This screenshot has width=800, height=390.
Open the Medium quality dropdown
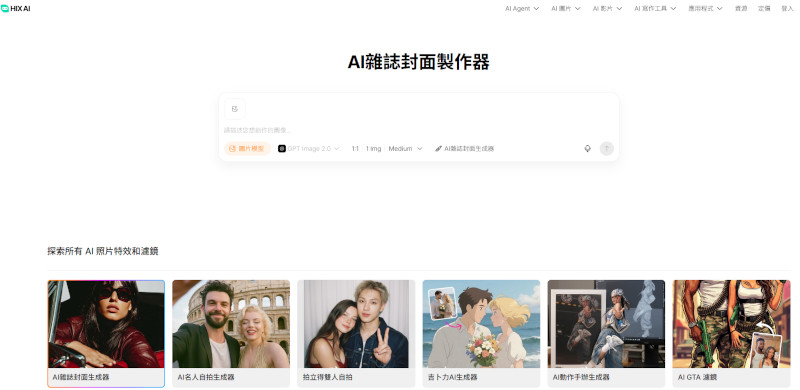(406, 149)
